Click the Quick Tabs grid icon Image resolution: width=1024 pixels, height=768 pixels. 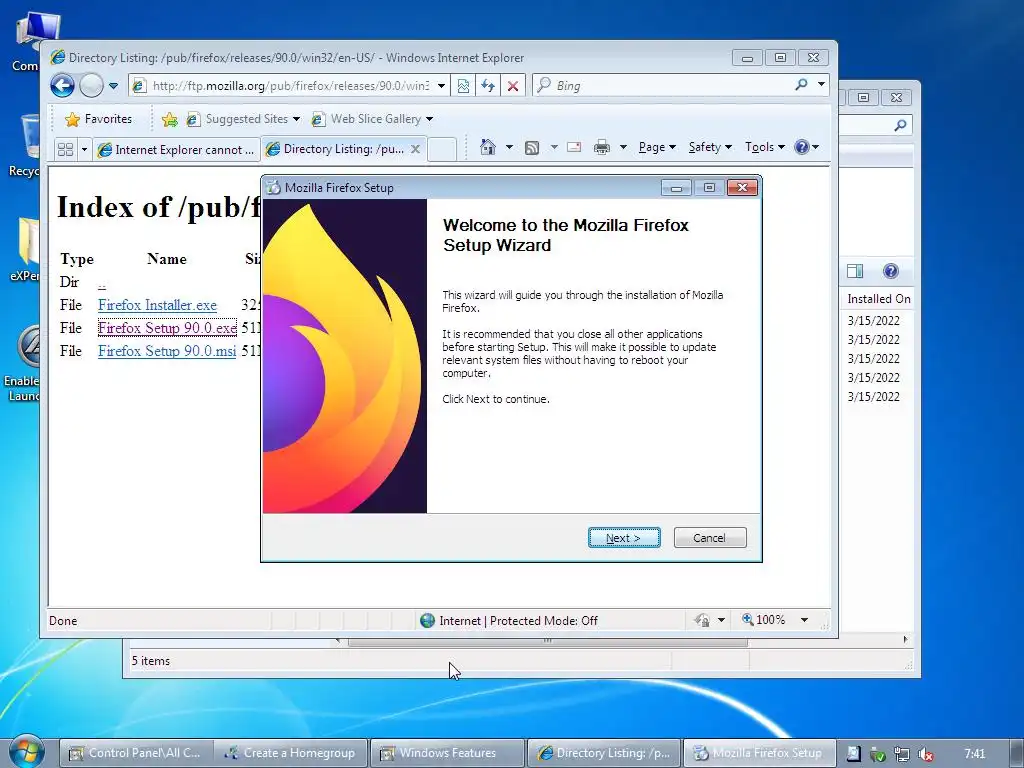[65, 150]
